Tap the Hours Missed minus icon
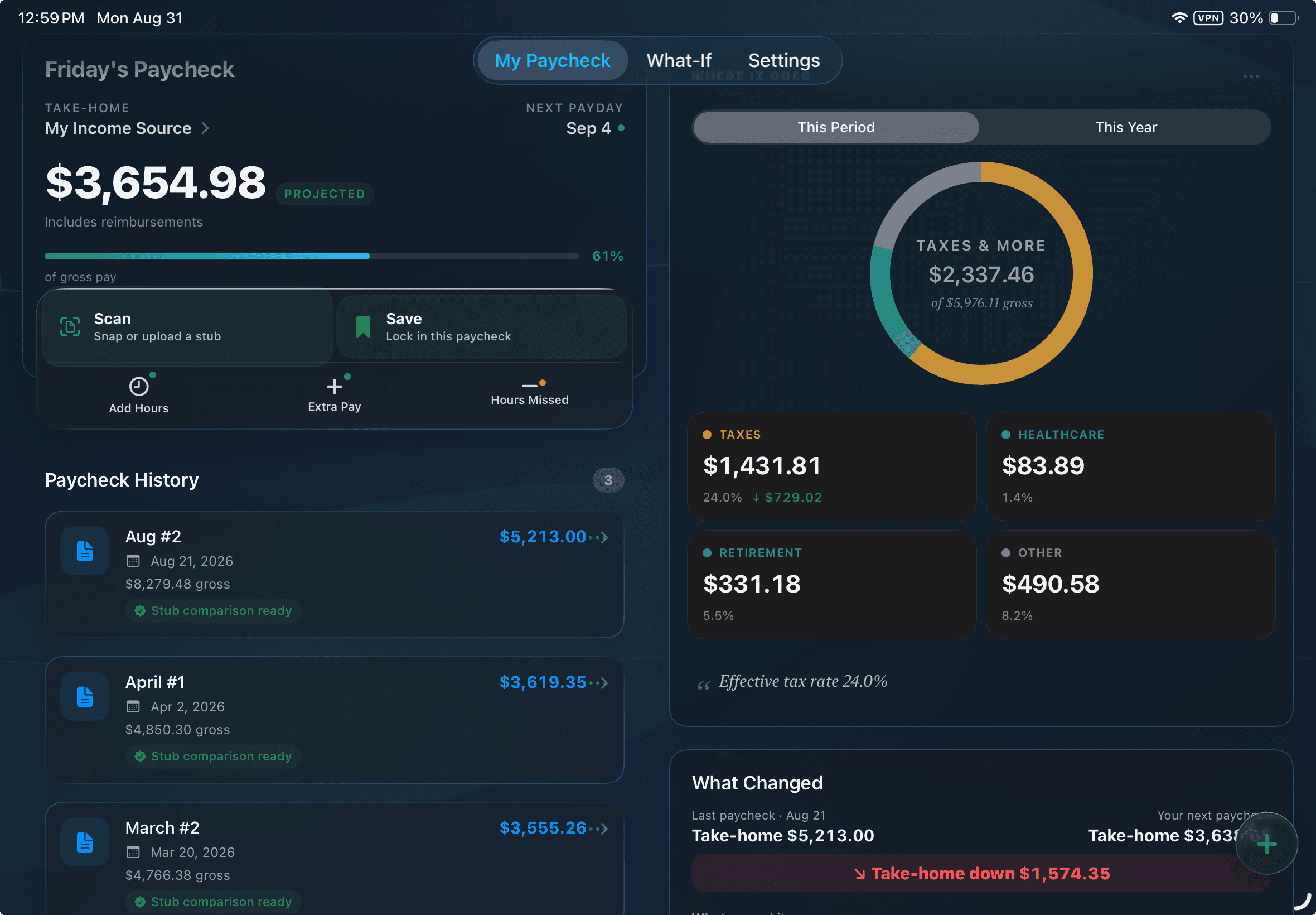This screenshot has width=1316, height=915. pos(529,386)
